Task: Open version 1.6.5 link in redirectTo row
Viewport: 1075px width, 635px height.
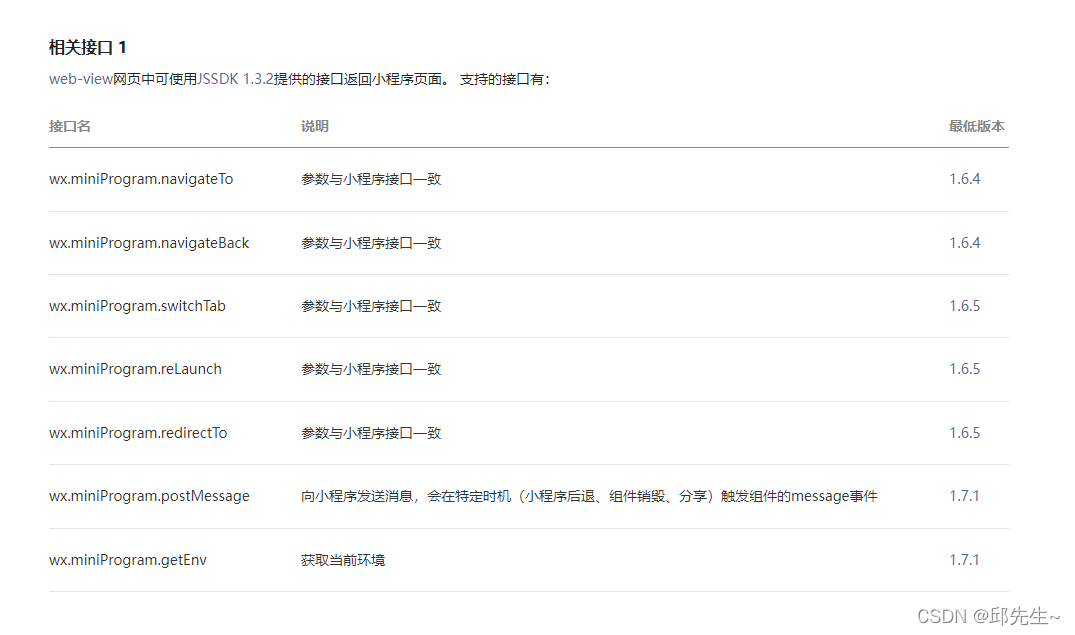Action: 965,433
